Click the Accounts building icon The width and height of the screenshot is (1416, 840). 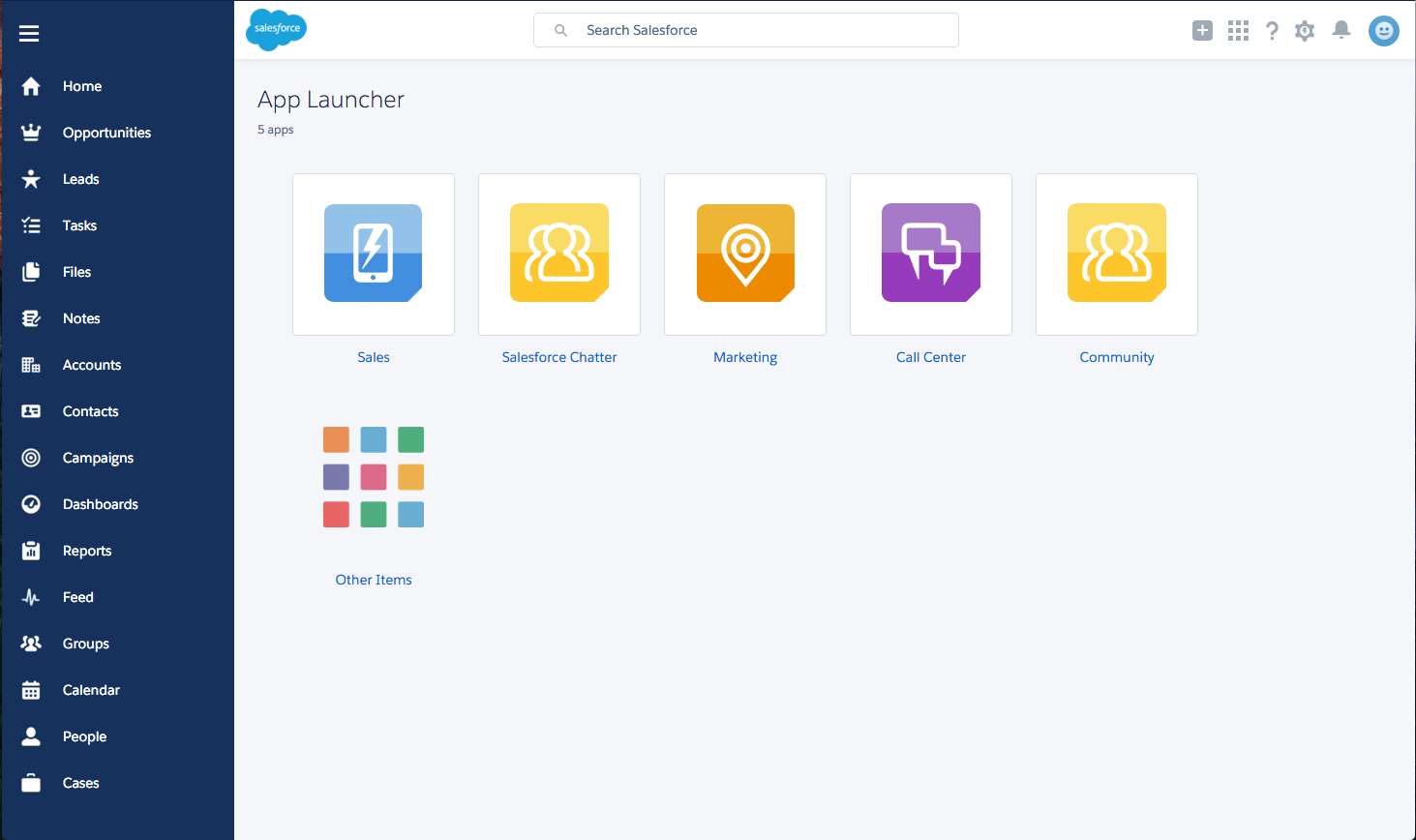point(31,365)
